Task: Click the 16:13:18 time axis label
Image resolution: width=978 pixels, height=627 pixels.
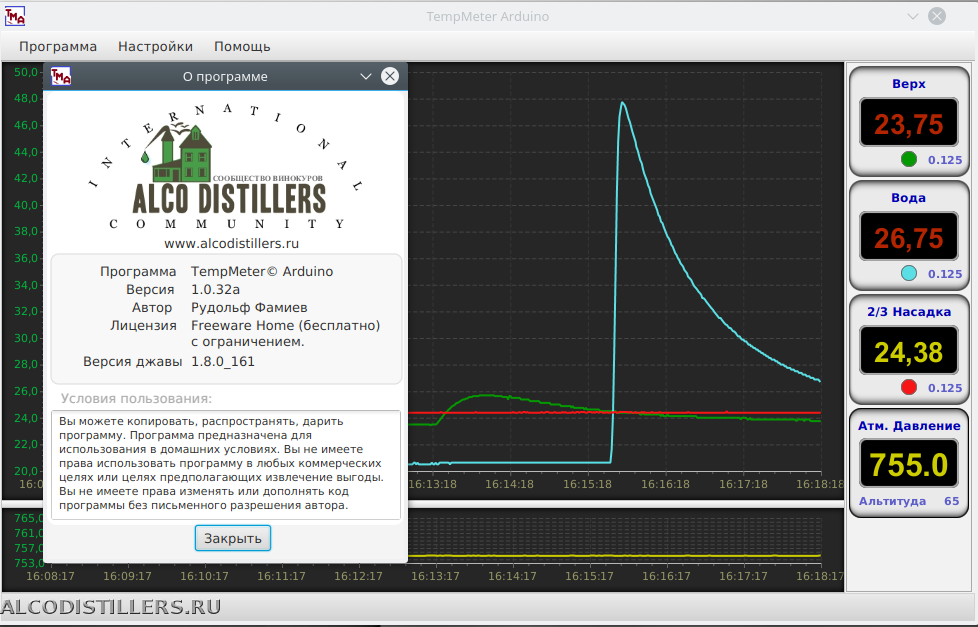Action: [x=432, y=484]
